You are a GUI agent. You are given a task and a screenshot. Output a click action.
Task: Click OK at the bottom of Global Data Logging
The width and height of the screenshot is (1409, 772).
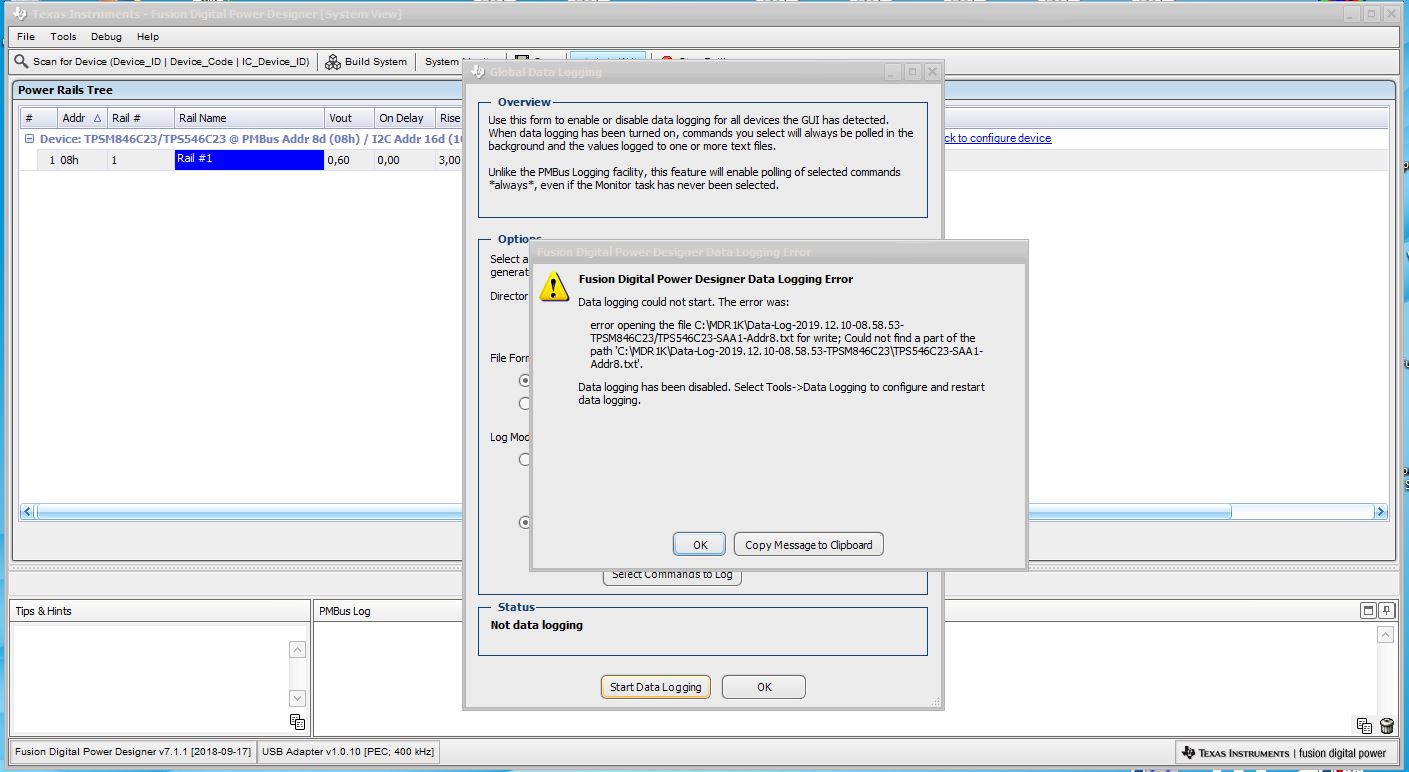(764, 687)
